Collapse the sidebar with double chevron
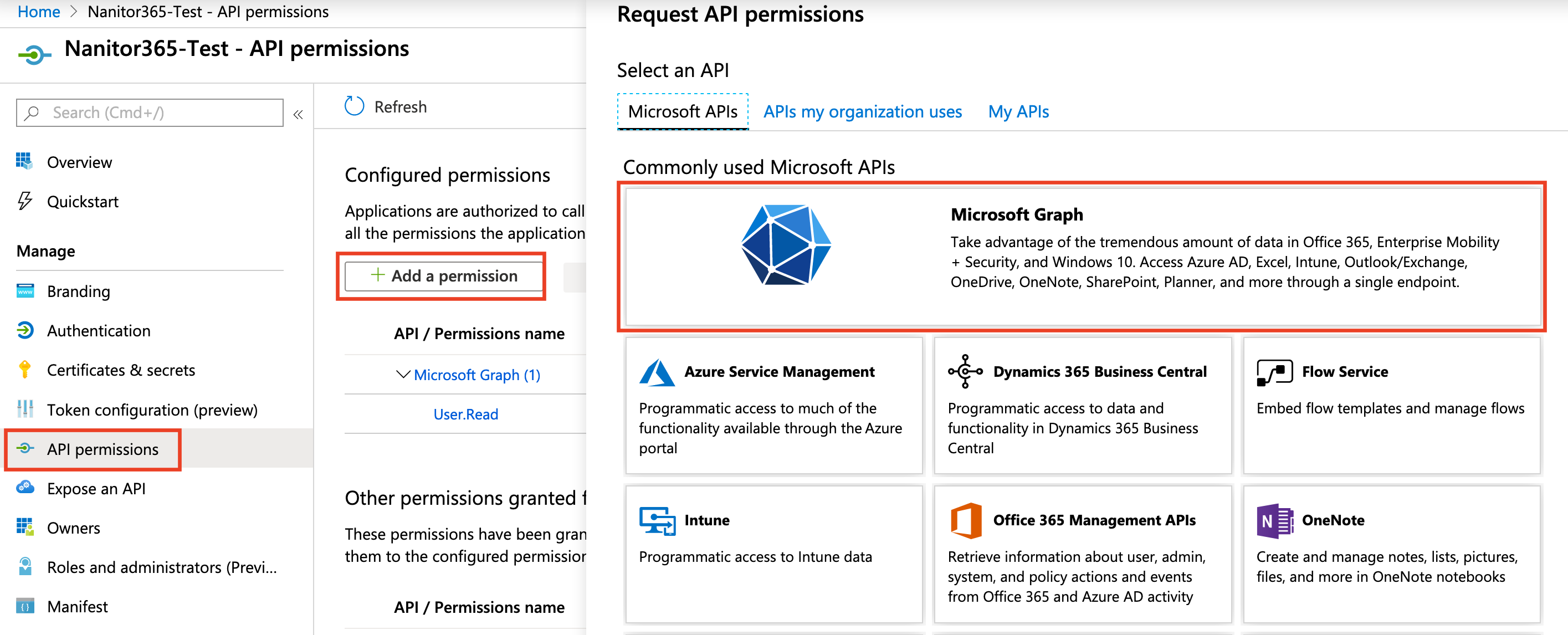 [x=298, y=115]
